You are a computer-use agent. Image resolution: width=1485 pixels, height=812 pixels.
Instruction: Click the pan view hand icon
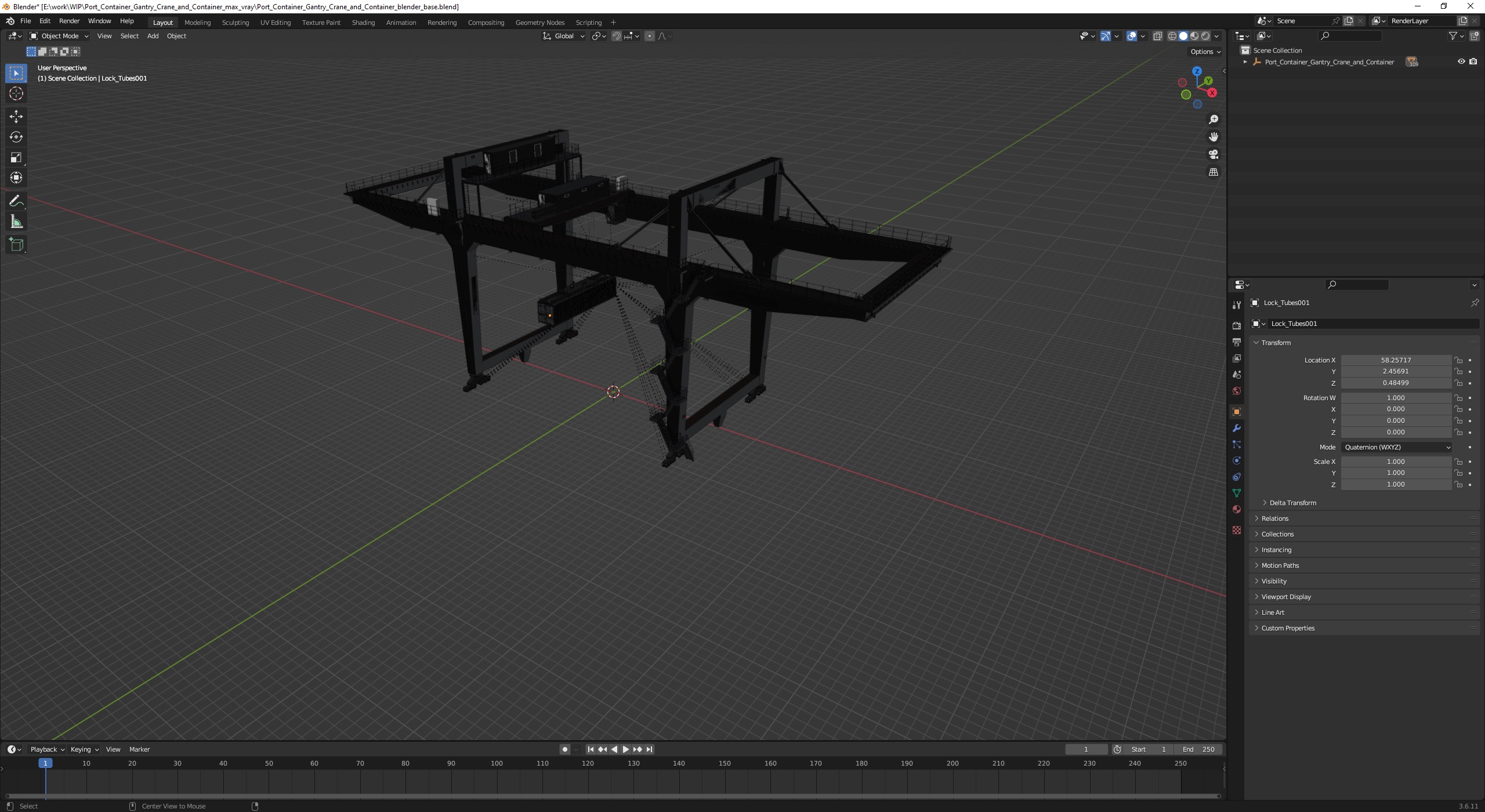[1213, 137]
